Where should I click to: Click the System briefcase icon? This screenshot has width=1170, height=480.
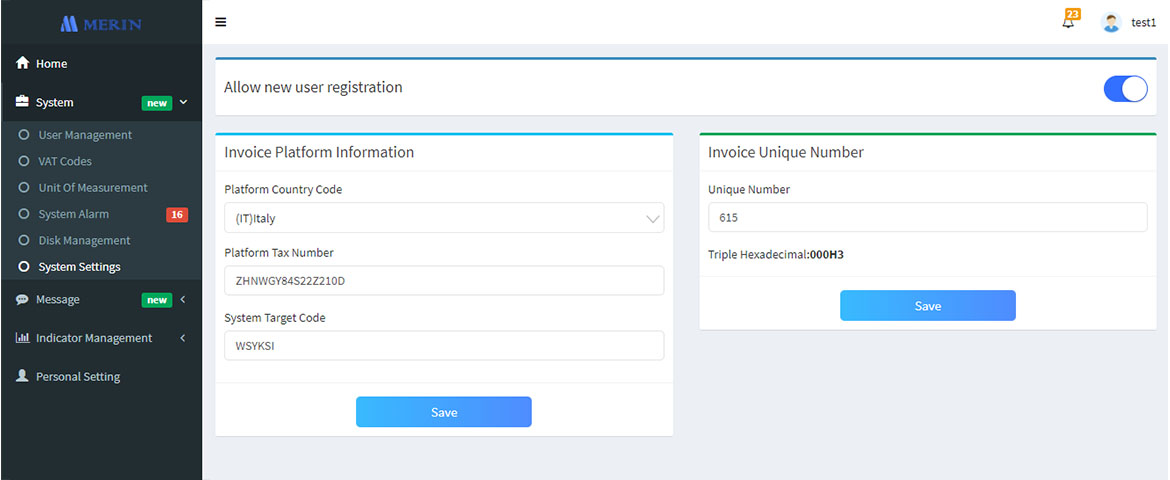(22, 102)
